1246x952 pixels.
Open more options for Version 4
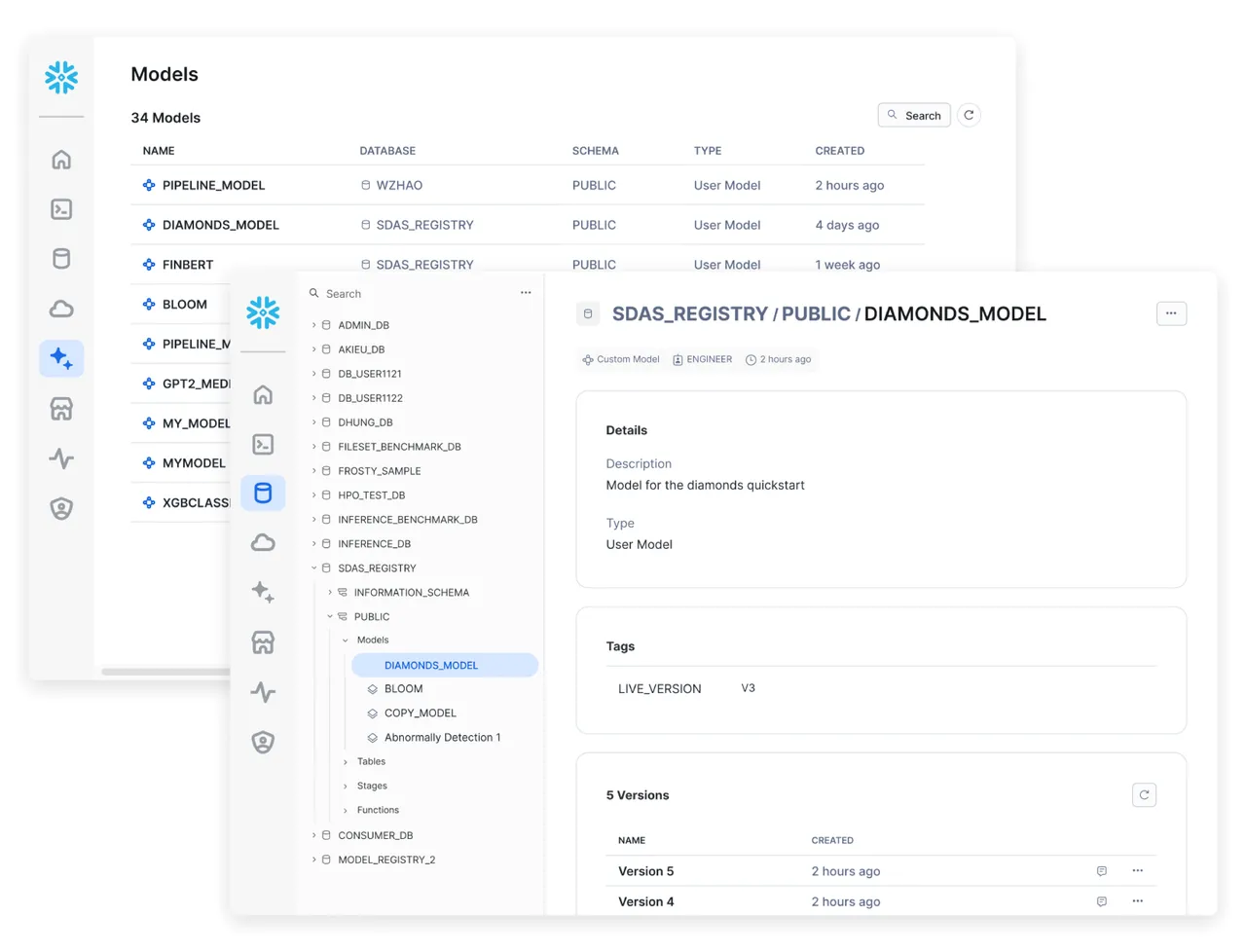pos(1137,900)
